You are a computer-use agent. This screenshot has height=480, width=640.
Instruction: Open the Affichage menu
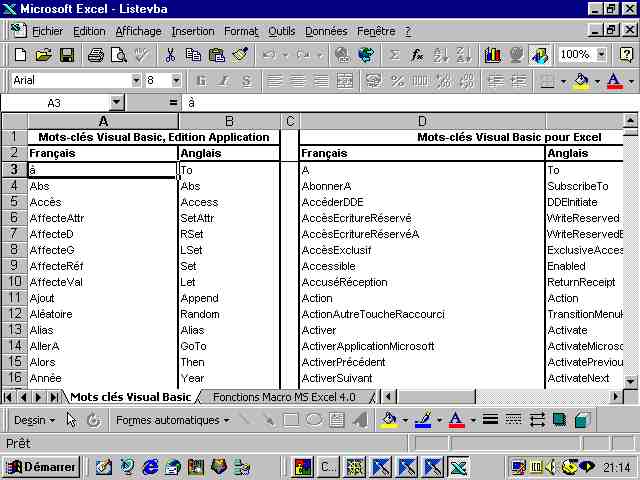pyautogui.click(x=138, y=31)
